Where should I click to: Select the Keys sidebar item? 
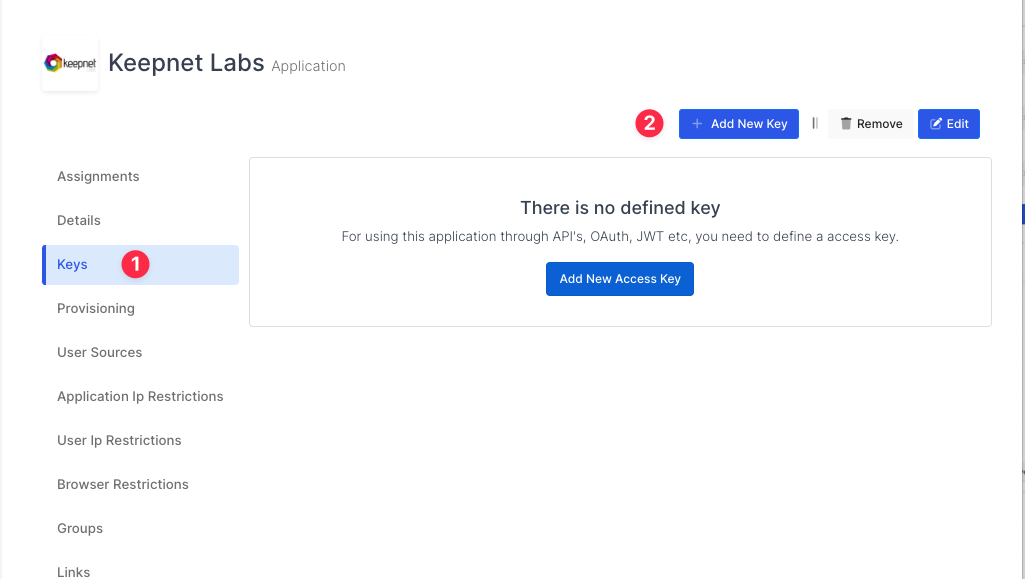coord(73,265)
